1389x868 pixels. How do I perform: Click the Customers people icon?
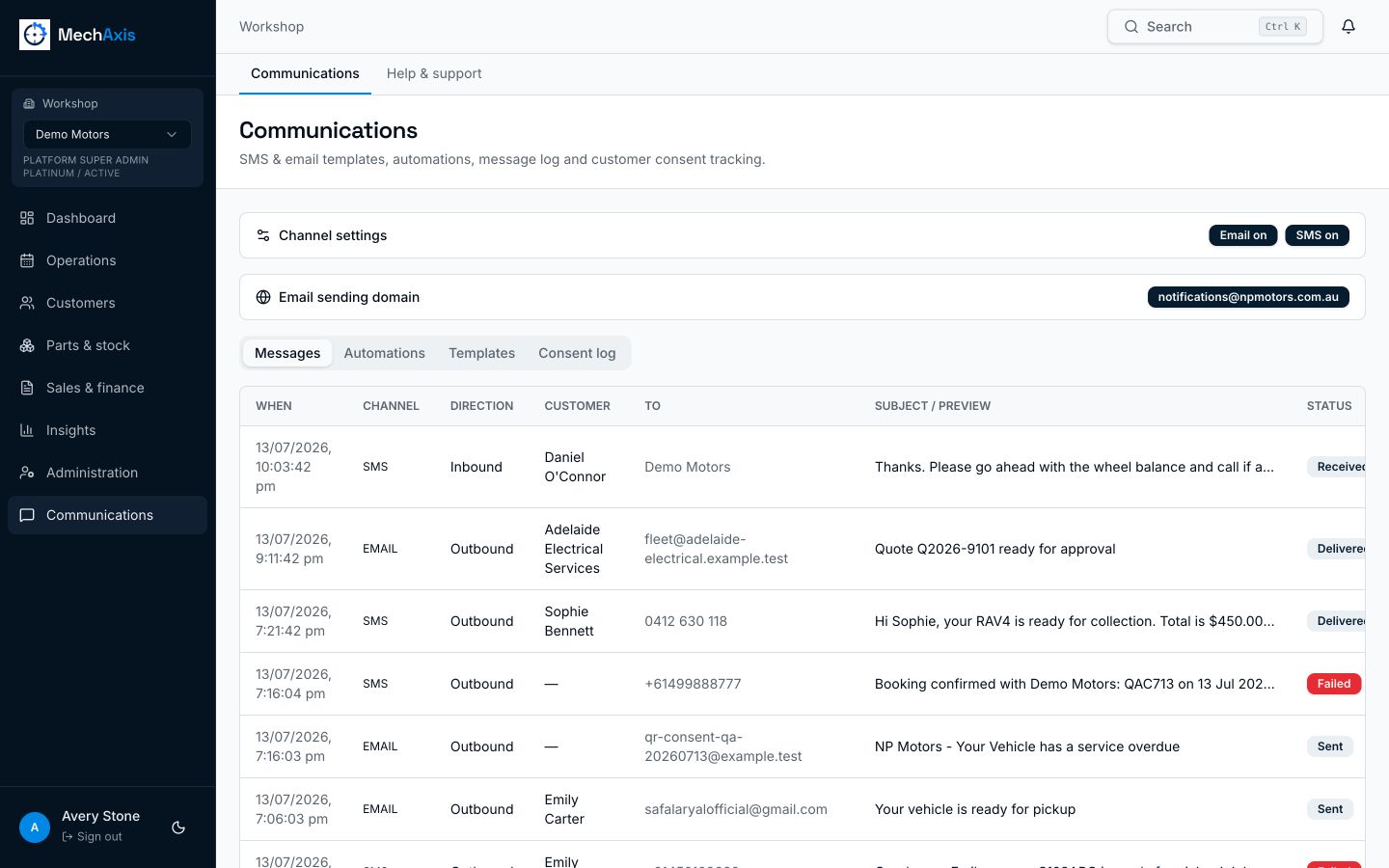[27, 303]
